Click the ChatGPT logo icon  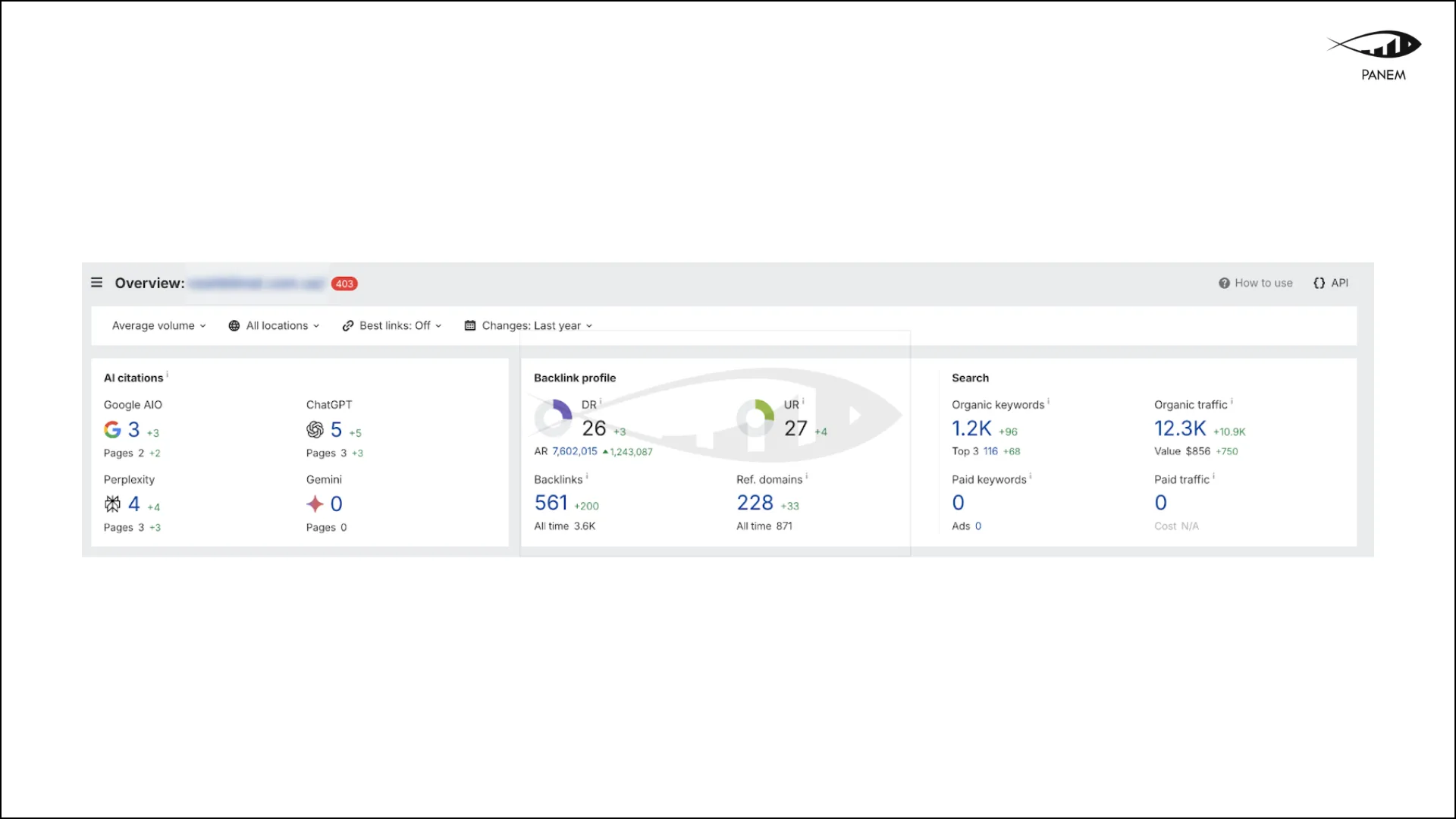point(315,429)
